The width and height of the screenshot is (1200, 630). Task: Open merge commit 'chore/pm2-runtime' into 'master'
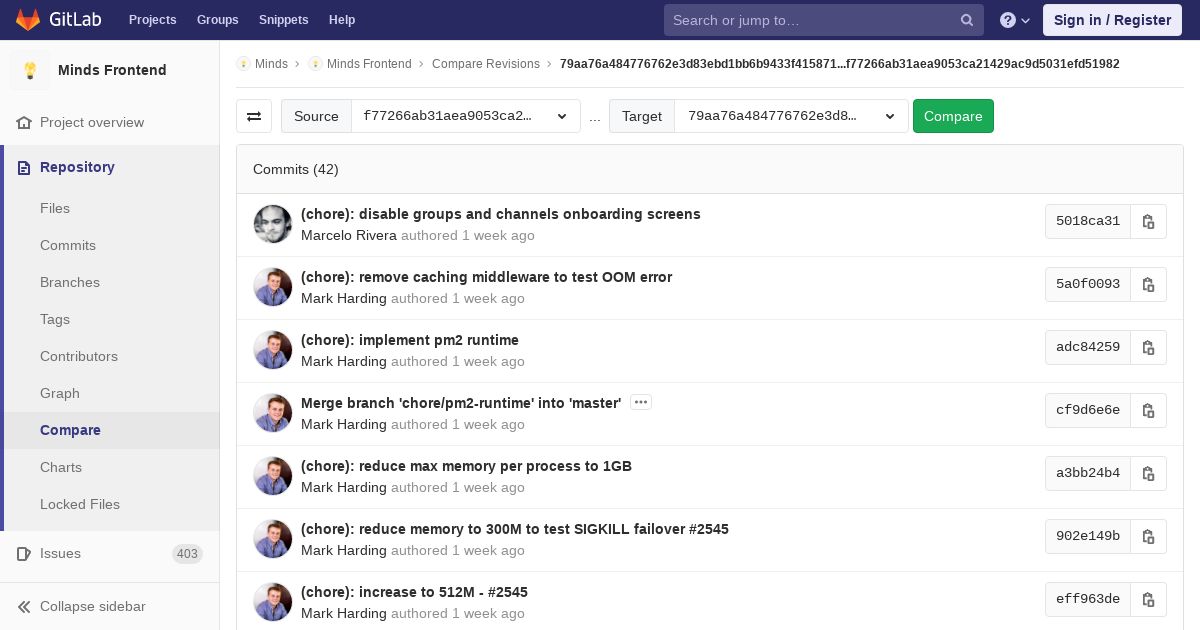point(461,403)
